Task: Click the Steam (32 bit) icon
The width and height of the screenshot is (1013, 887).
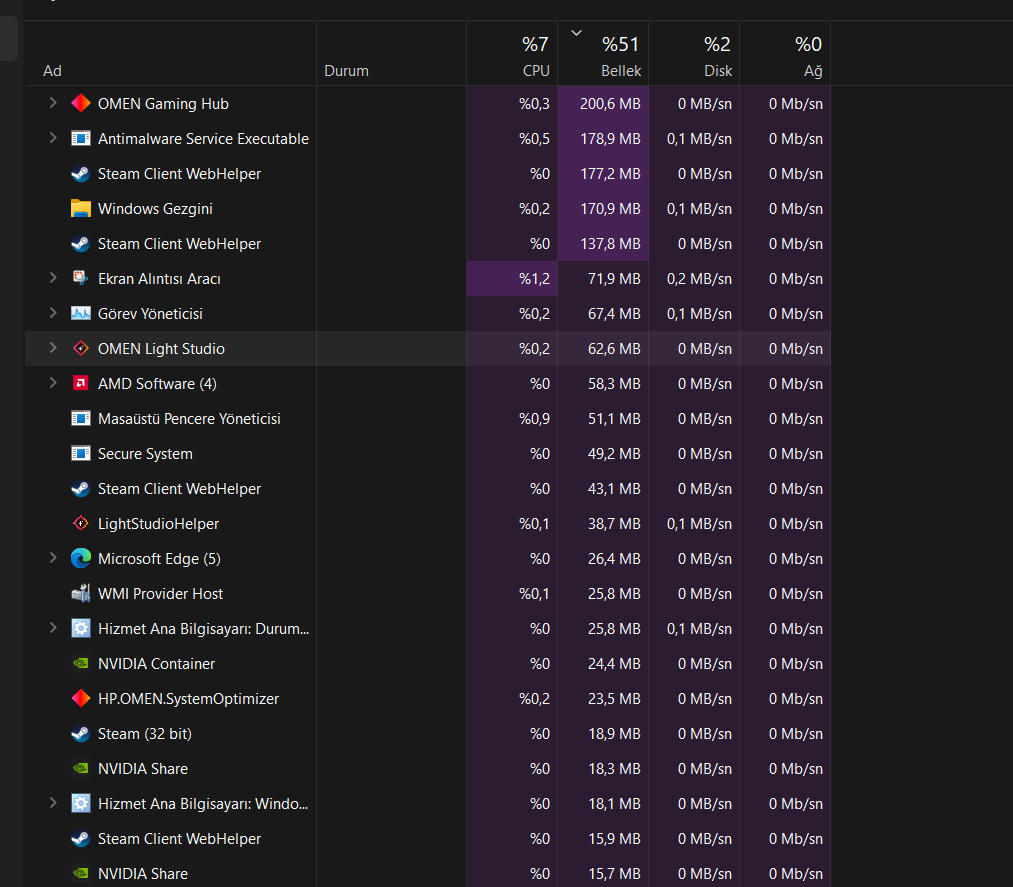Action: (x=81, y=733)
